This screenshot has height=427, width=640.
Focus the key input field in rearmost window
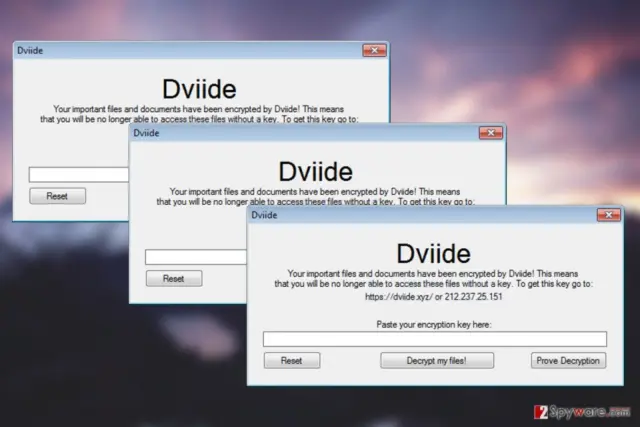(x=79, y=175)
